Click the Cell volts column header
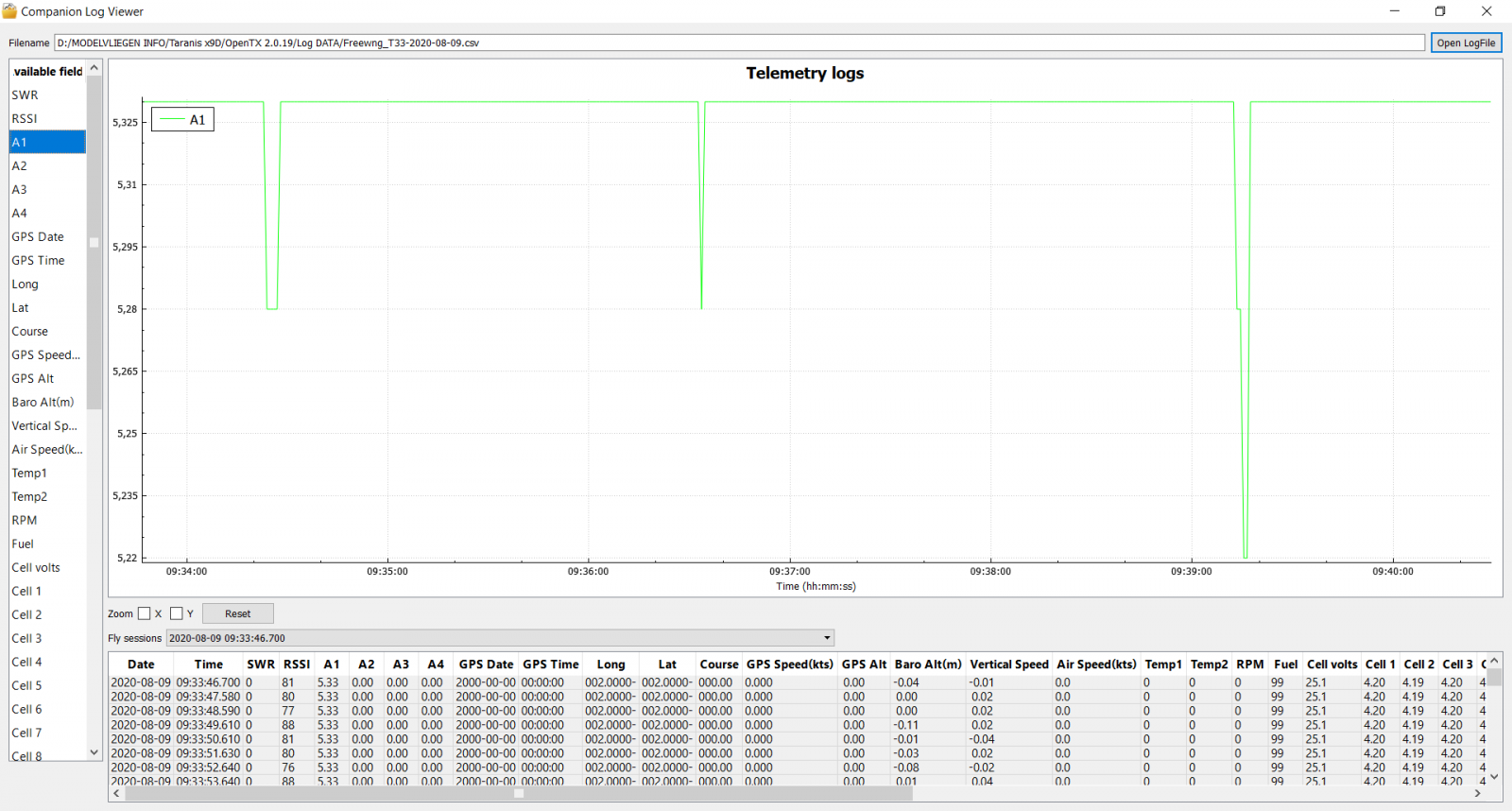This screenshot has width=1512, height=811. pyautogui.click(x=1332, y=664)
